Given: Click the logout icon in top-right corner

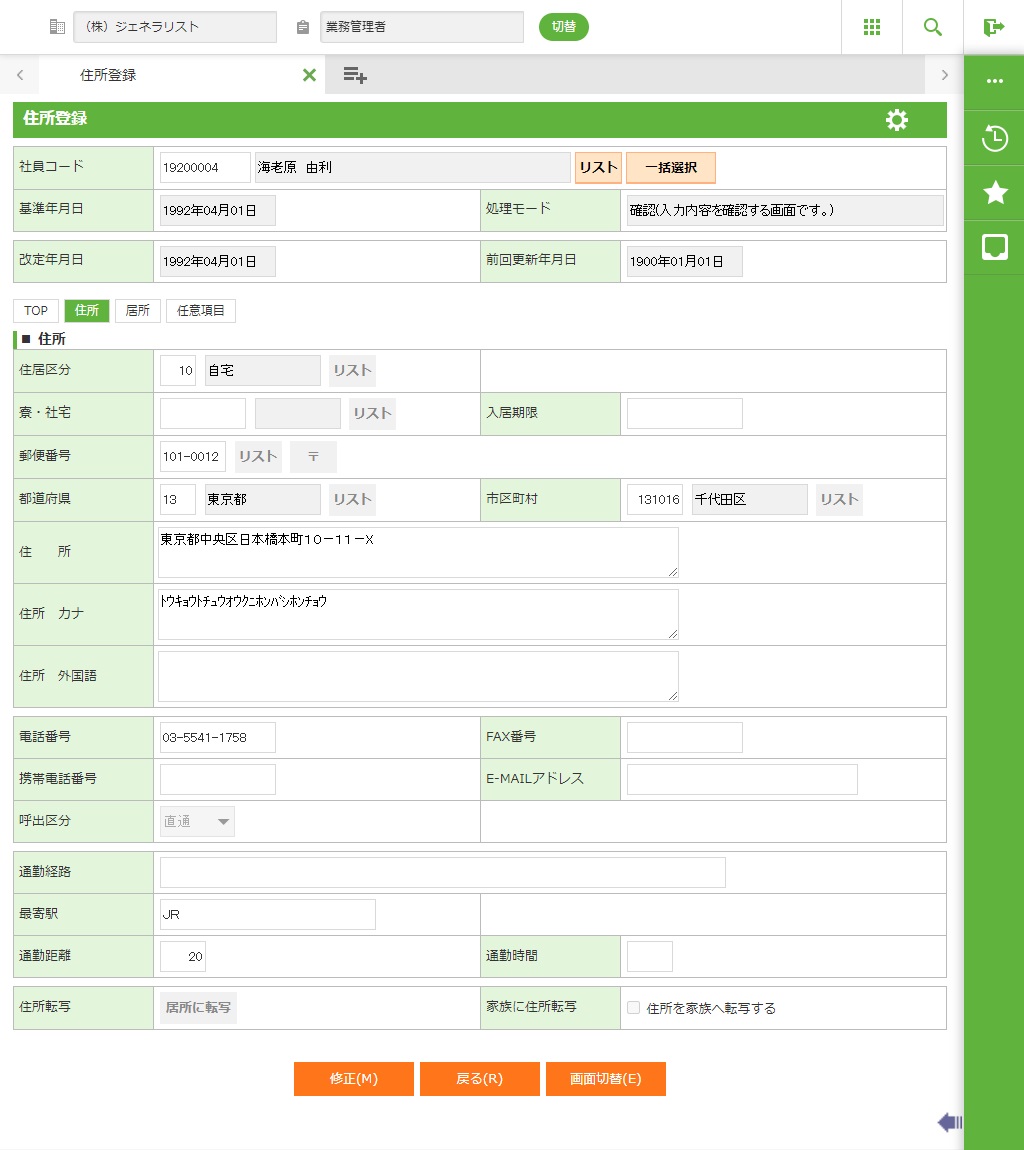Looking at the screenshot, I should [x=993, y=27].
